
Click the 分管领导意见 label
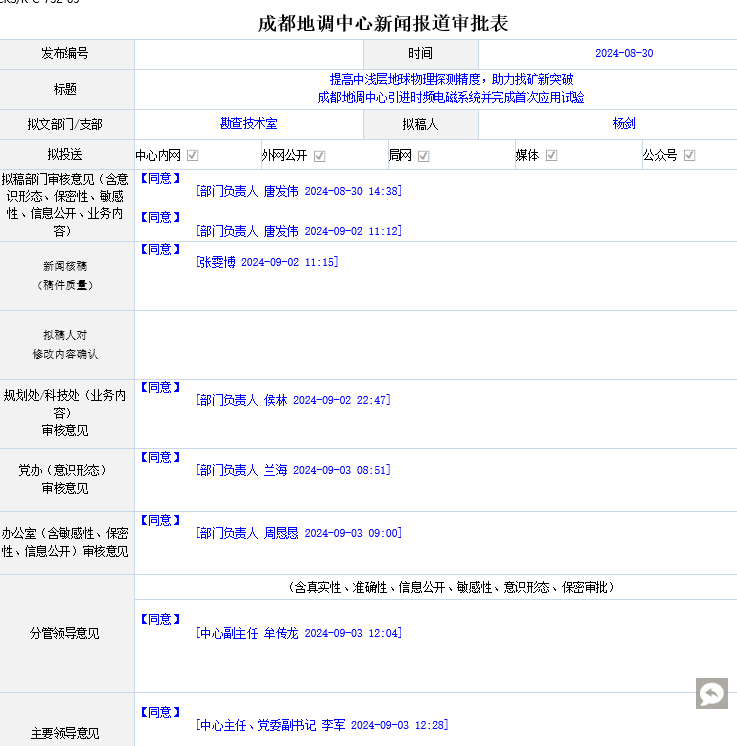pos(65,633)
